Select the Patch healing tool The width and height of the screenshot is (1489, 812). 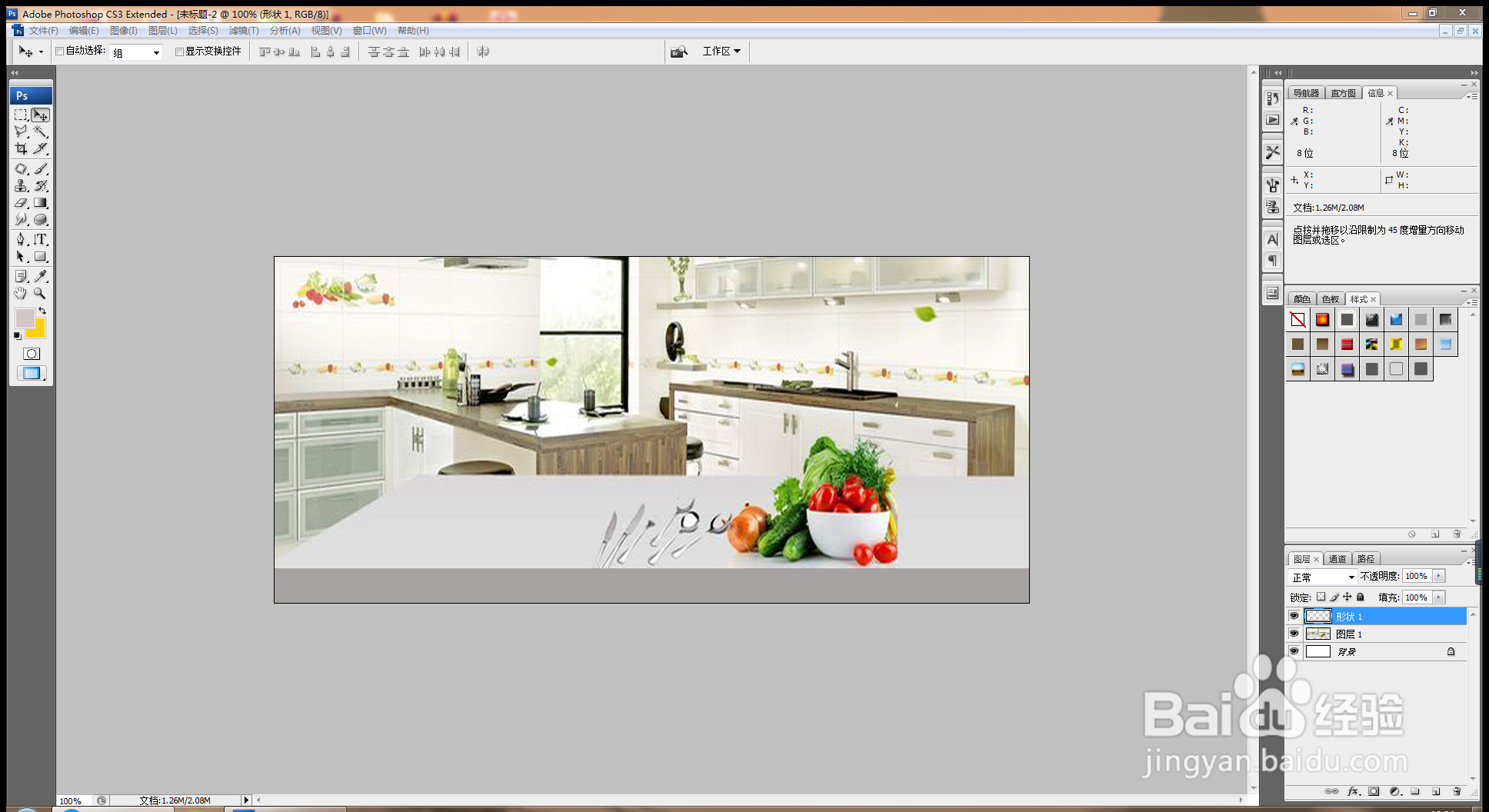coord(22,168)
